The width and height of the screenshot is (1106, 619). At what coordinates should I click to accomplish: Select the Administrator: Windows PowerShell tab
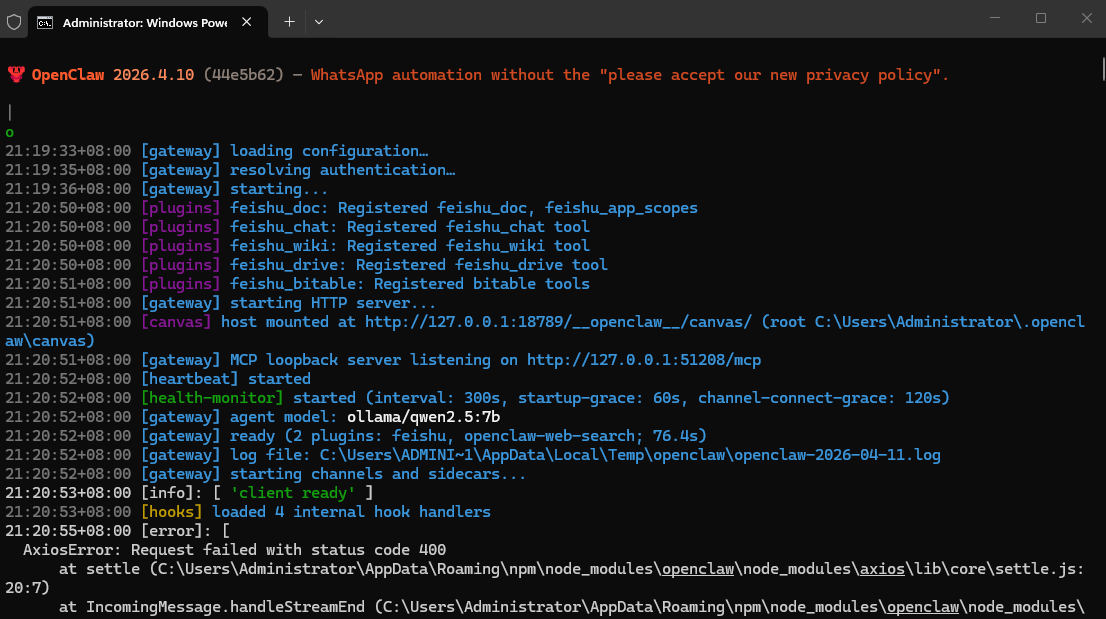pyautogui.click(x=147, y=22)
